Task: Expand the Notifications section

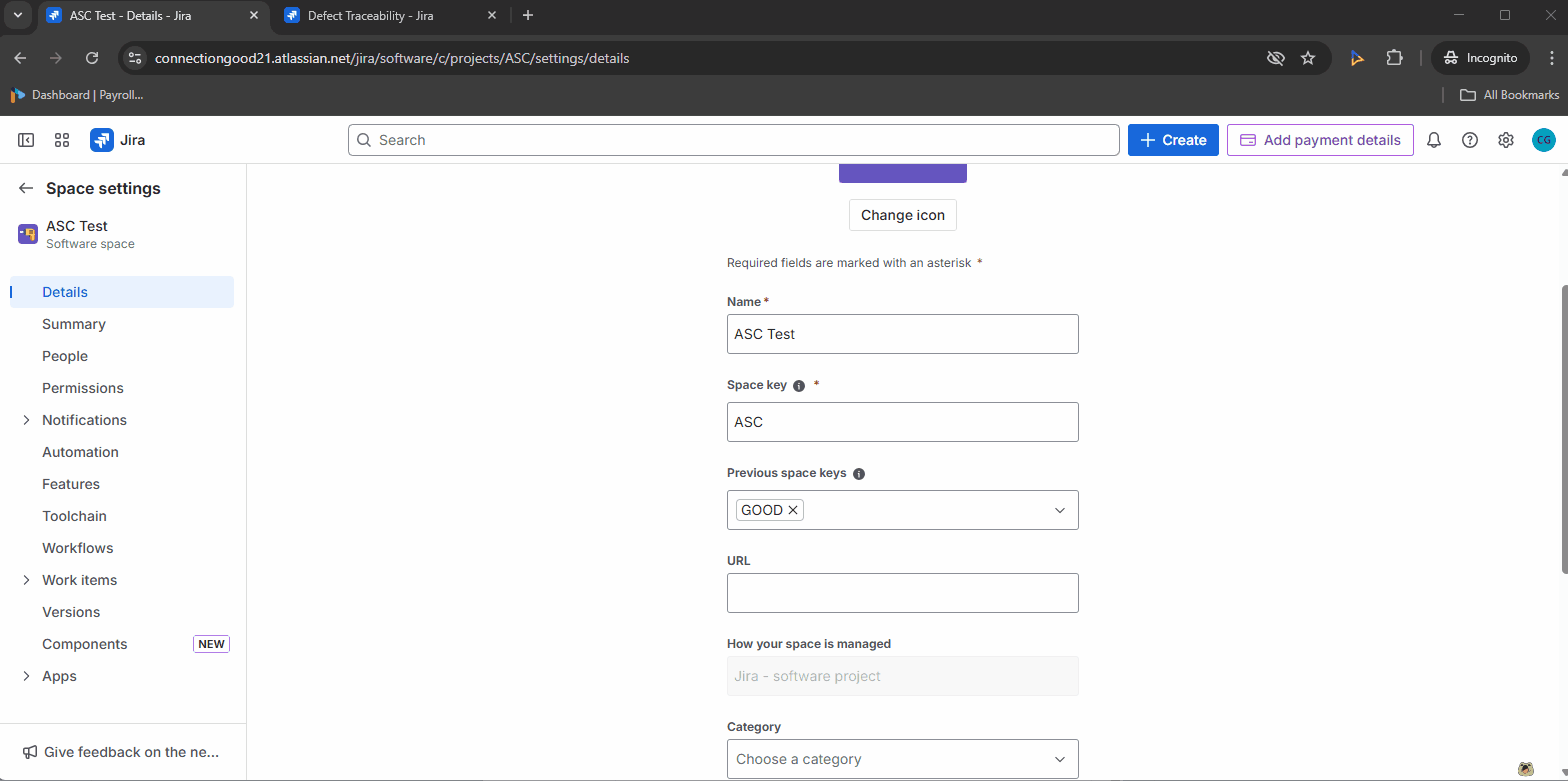Action: [26, 420]
